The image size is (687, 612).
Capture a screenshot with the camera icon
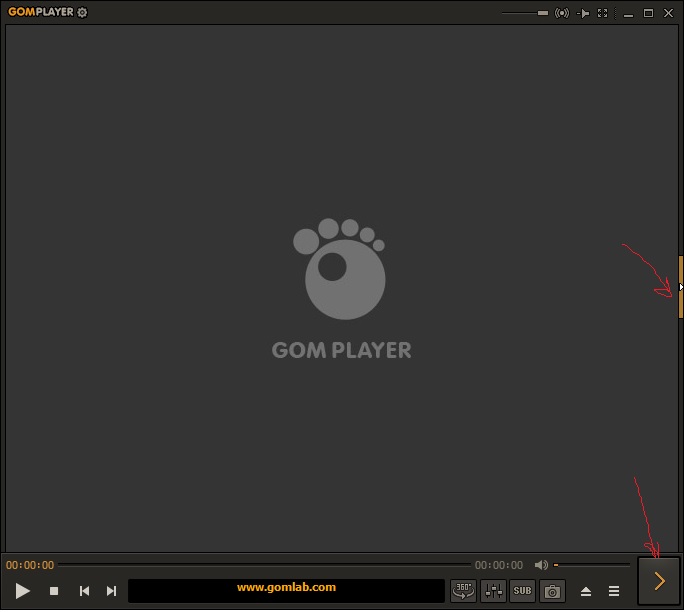[554, 593]
